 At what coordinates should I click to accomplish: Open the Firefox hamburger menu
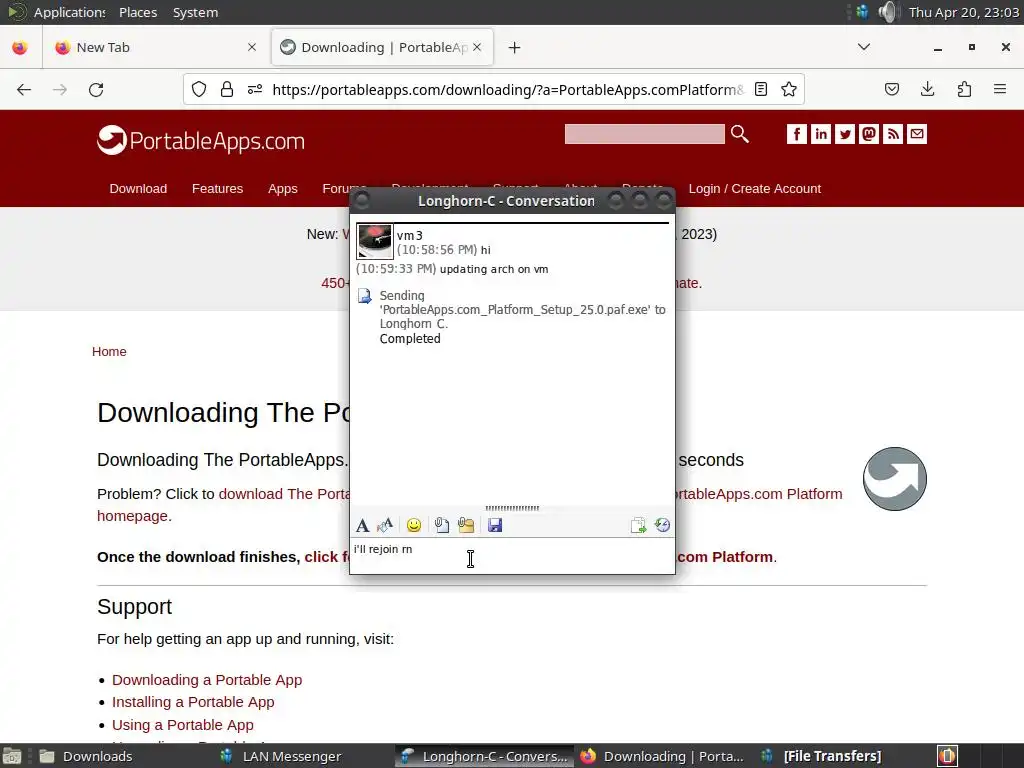pyautogui.click(x=1000, y=89)
